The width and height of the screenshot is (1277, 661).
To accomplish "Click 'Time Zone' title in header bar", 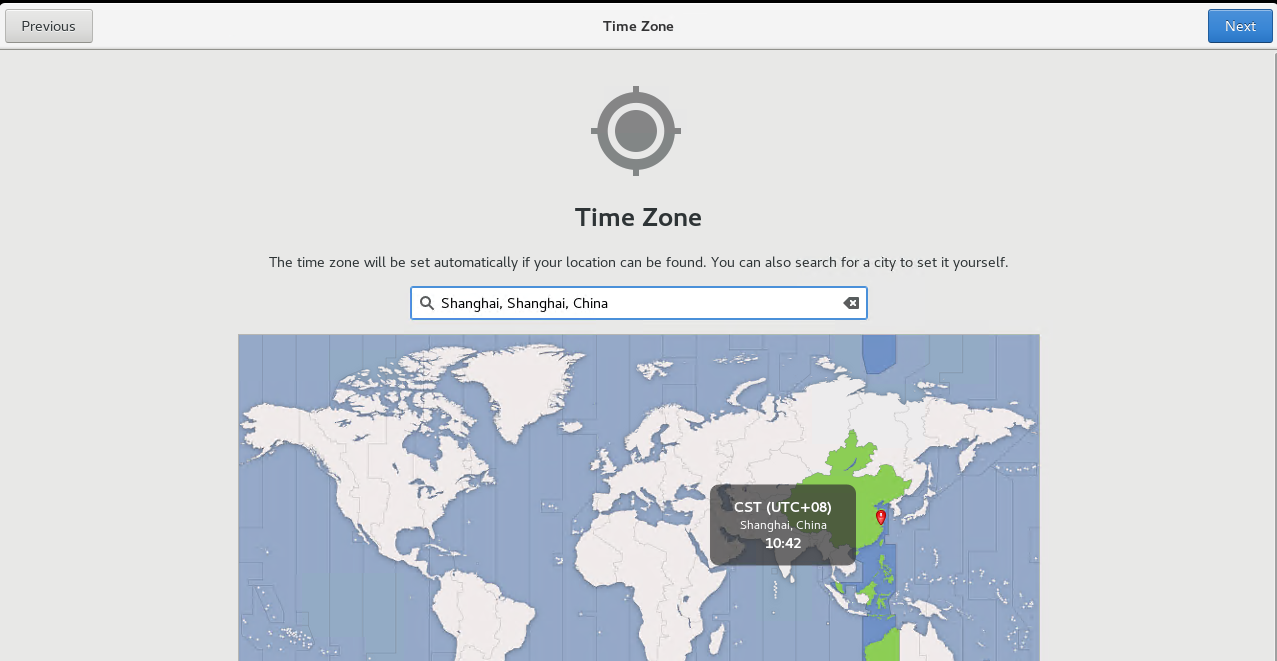I will pos(638,26).
